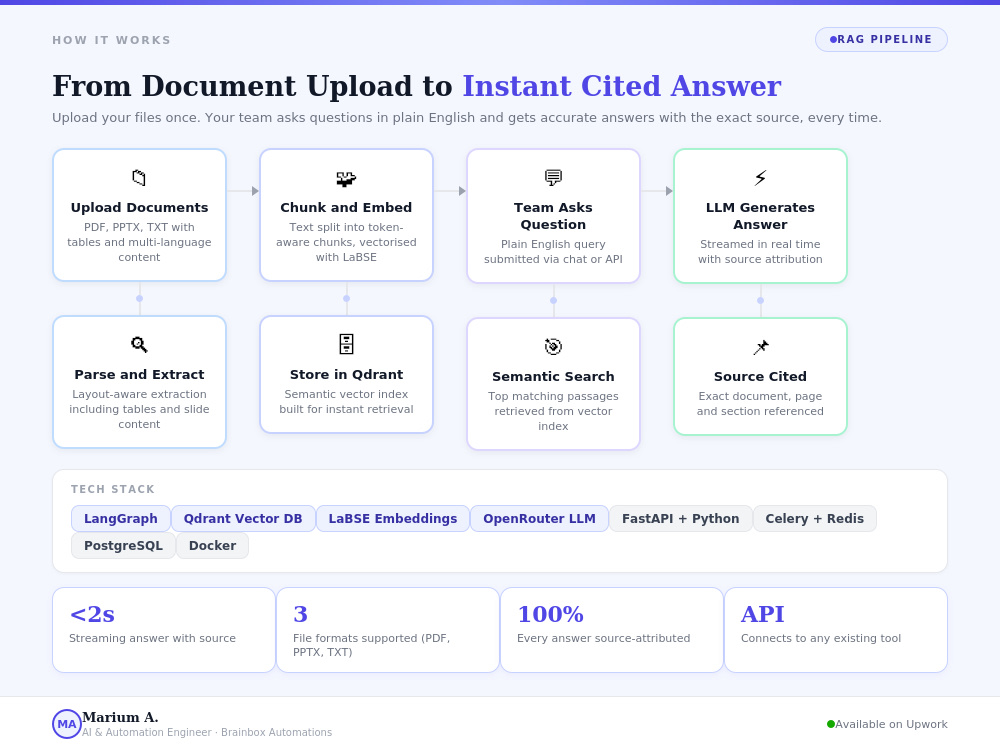Select the OpenRouter LLM tag
This screenshot has width=1000, height=750.
coord(539,518)
